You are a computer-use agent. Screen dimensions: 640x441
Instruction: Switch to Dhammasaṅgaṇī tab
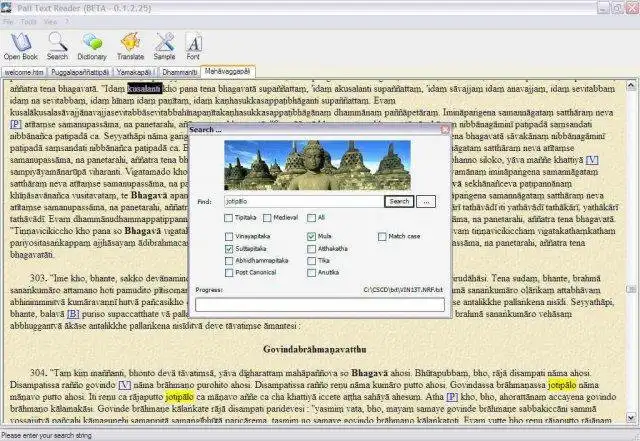click(x=180, y=72)
